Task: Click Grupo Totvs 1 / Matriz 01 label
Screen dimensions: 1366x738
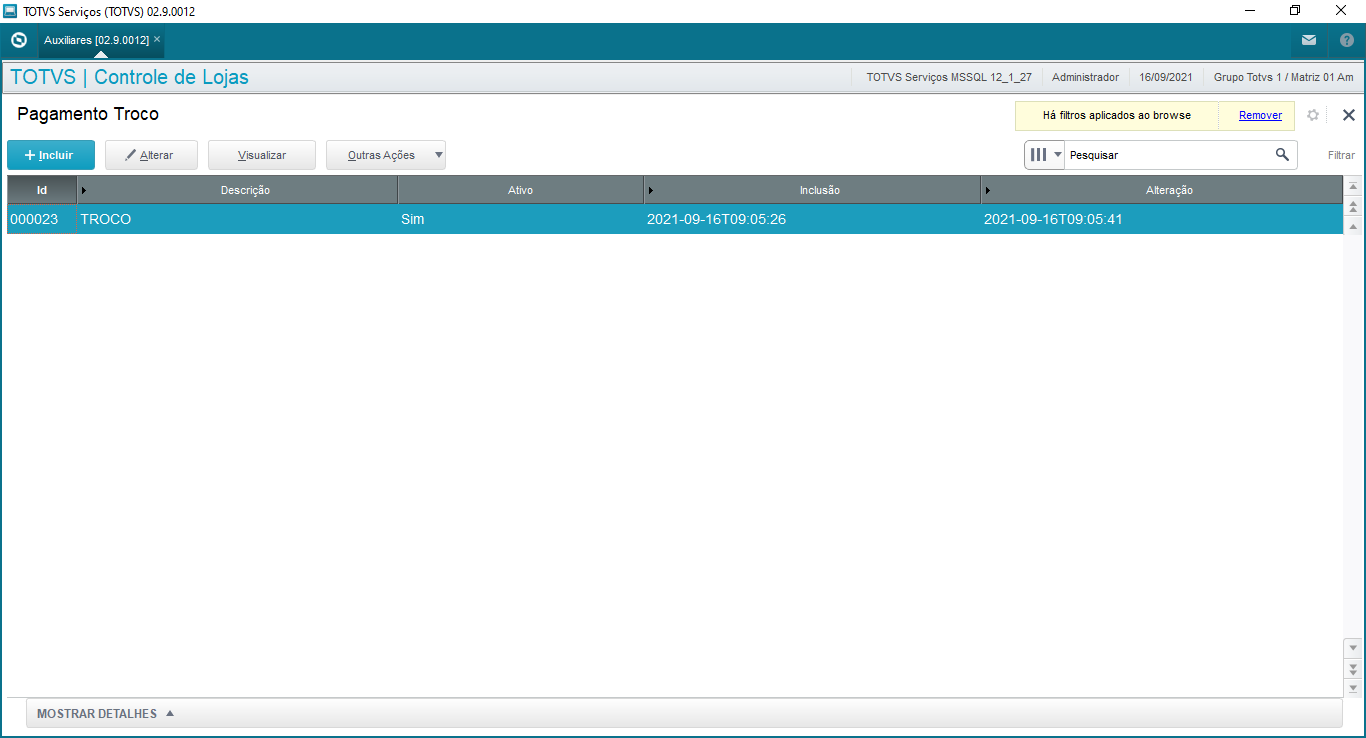Action: pyautogui.click(x=1283, y=77)
